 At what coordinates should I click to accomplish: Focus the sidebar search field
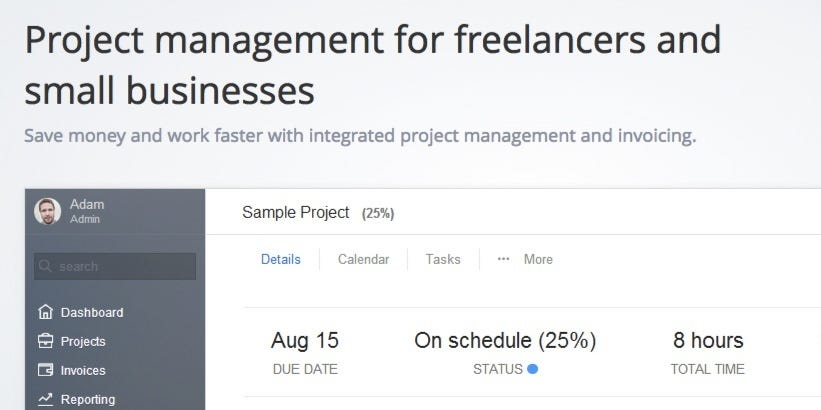[120, 267]
